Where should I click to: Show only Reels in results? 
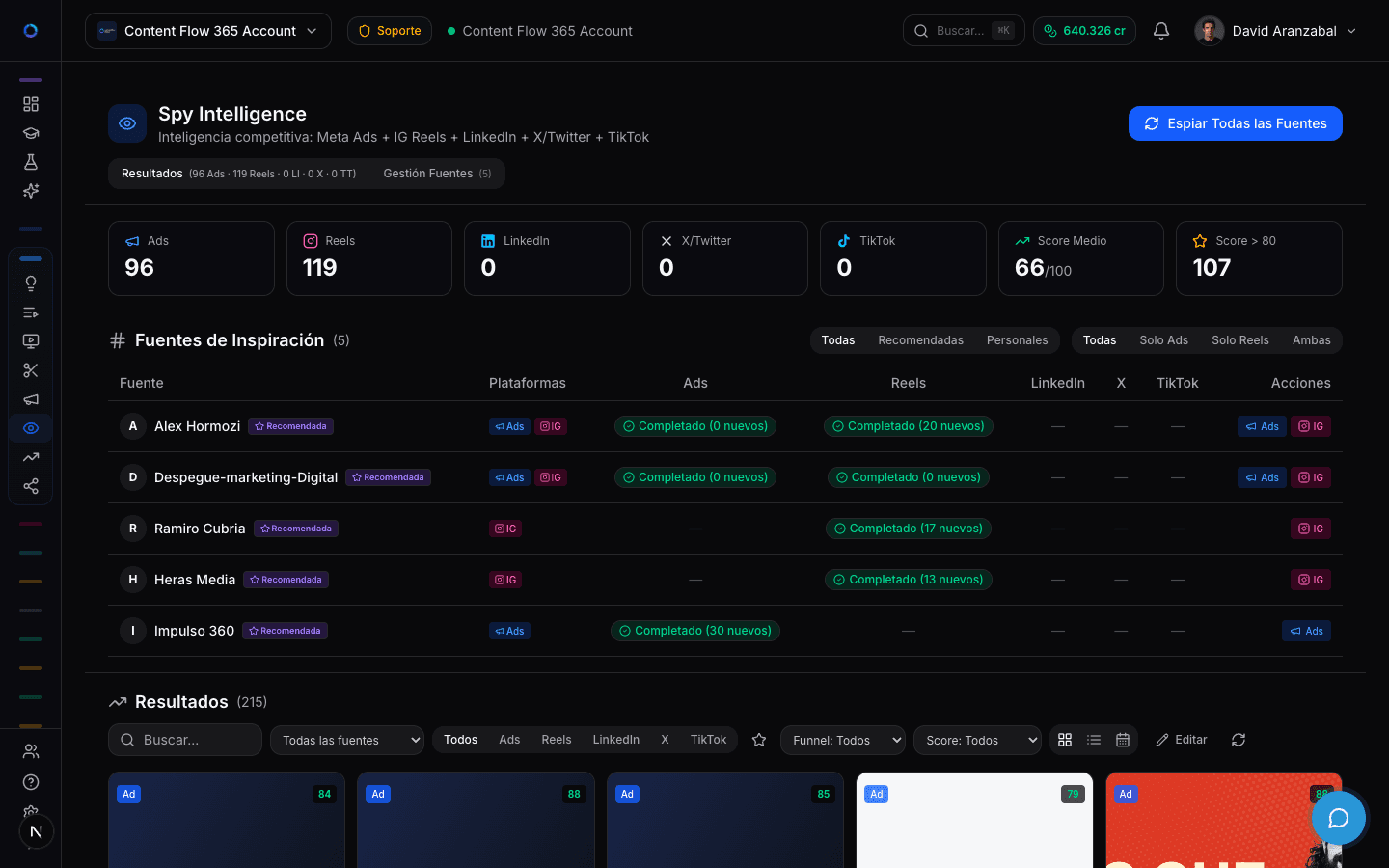point(557,740)
